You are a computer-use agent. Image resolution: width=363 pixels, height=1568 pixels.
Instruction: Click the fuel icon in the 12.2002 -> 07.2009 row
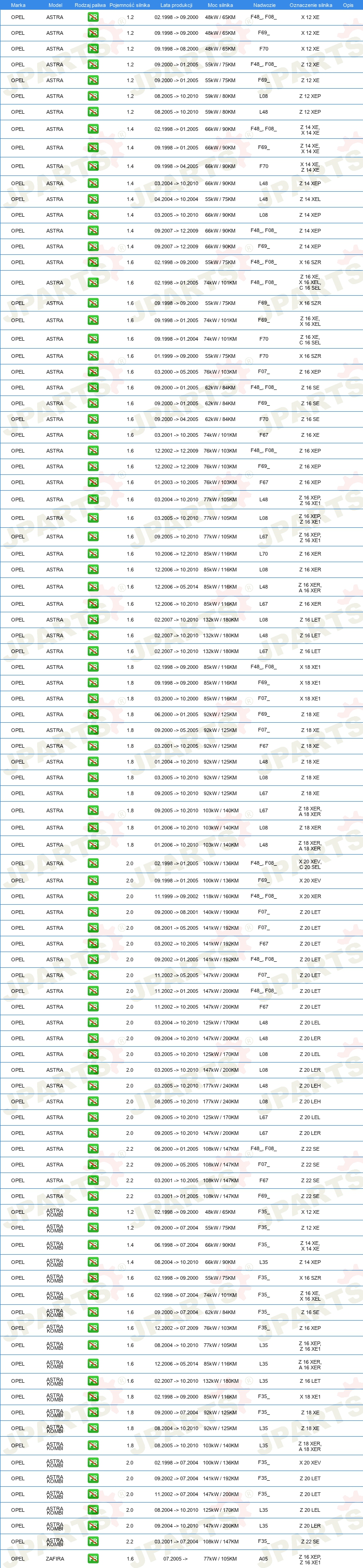93,1328
